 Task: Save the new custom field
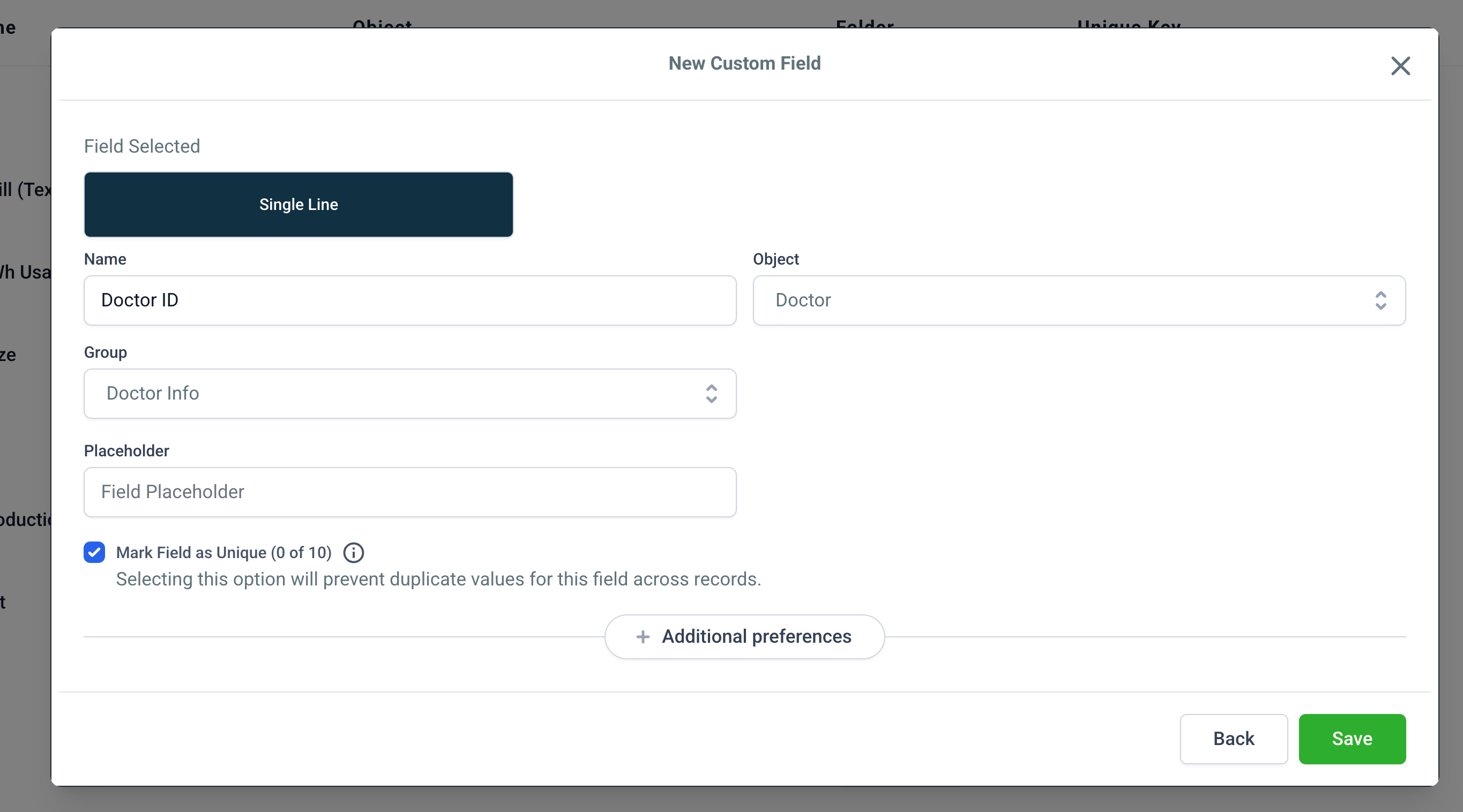[x=1352, y=739]
